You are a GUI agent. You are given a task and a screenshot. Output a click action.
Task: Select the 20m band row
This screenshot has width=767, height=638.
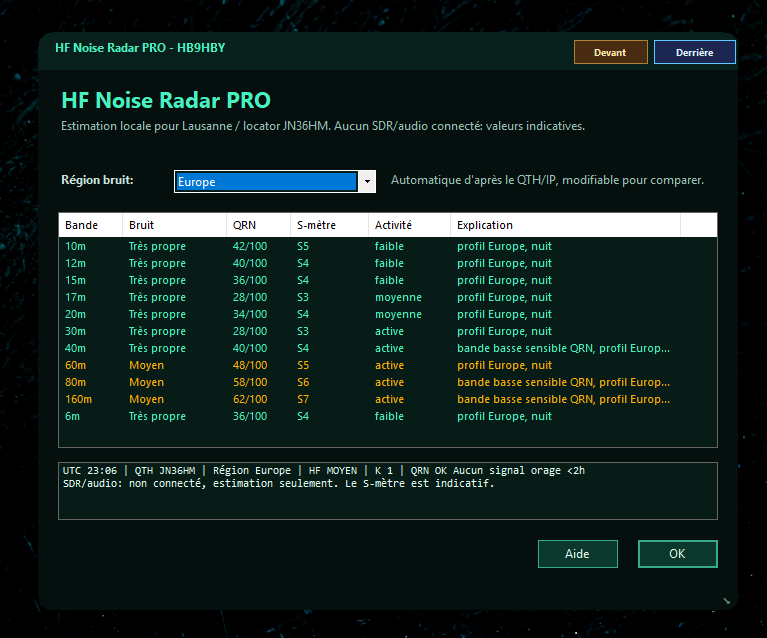point(388,314)
